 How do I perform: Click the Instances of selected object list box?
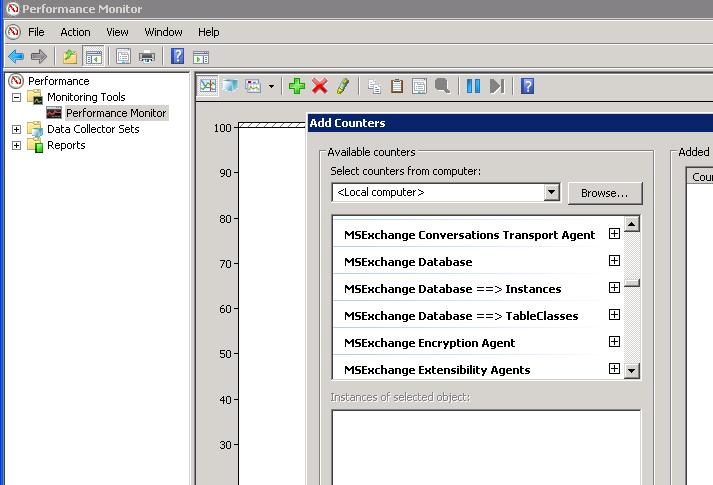tap(486, 447)
